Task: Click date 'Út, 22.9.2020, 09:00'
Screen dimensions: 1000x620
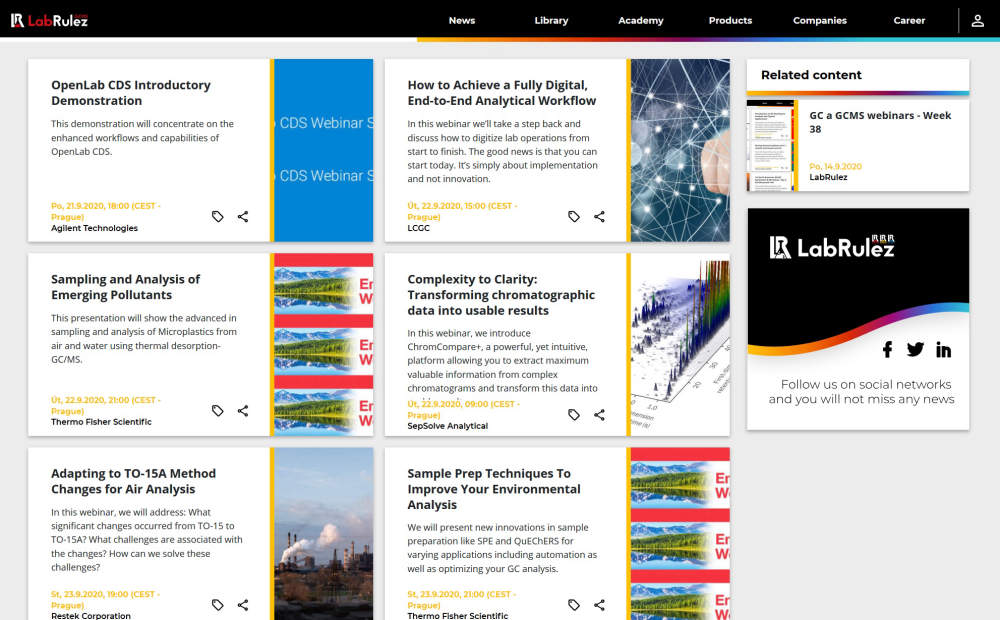Action: pyautogui.click(x=464, y=410)
